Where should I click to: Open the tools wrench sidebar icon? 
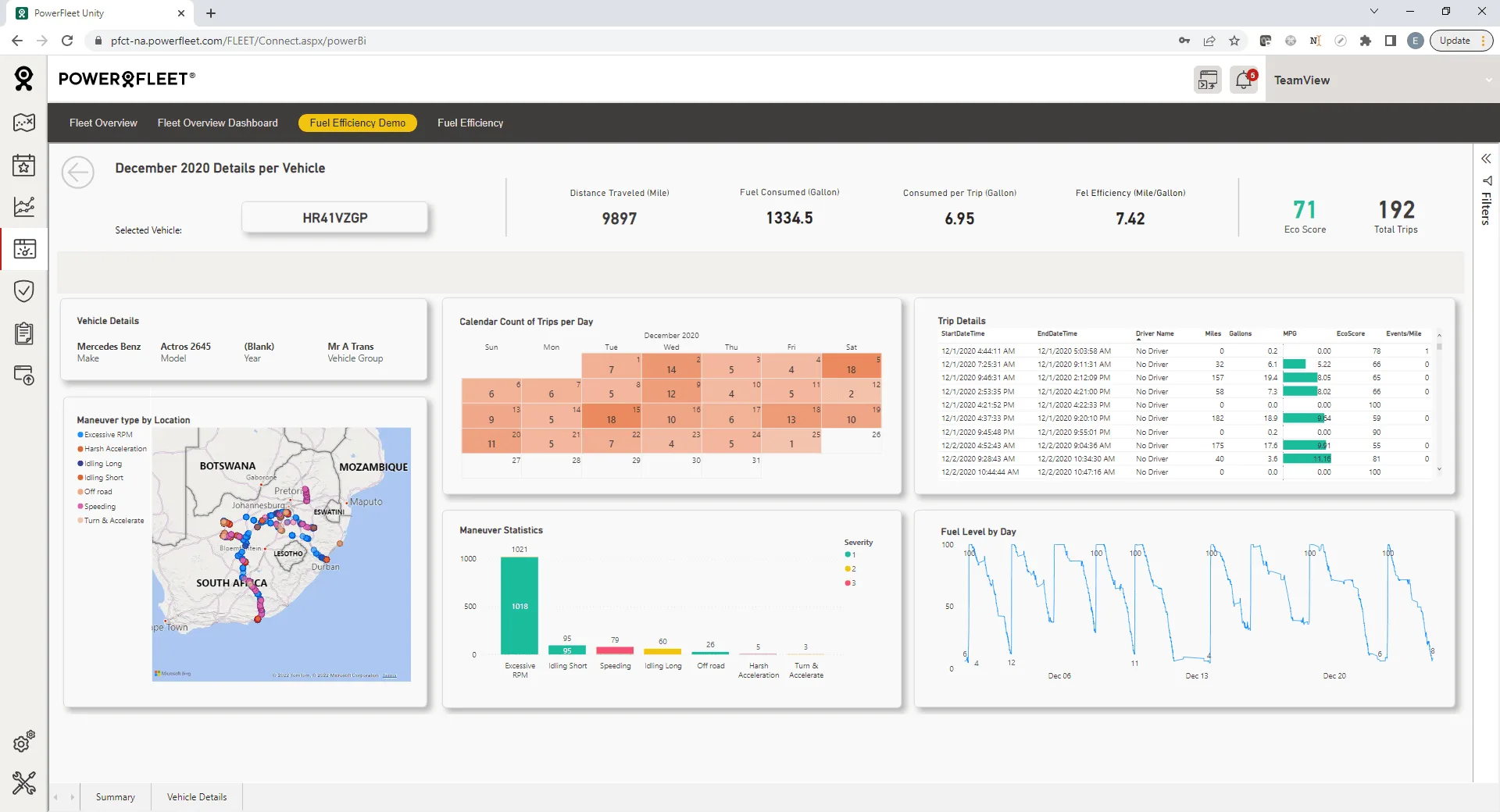pyautogui.click(x=24, y=782)
